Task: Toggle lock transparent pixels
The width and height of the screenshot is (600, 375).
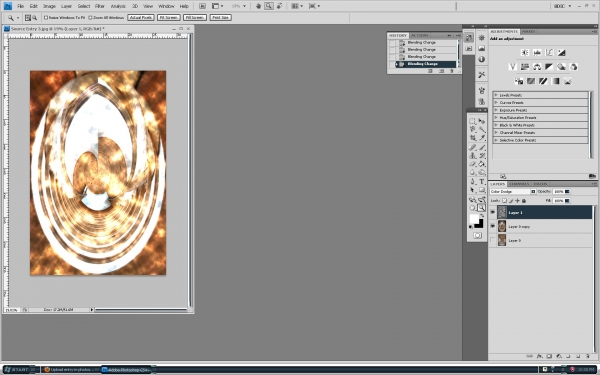Action: click(x=504, y=201)
